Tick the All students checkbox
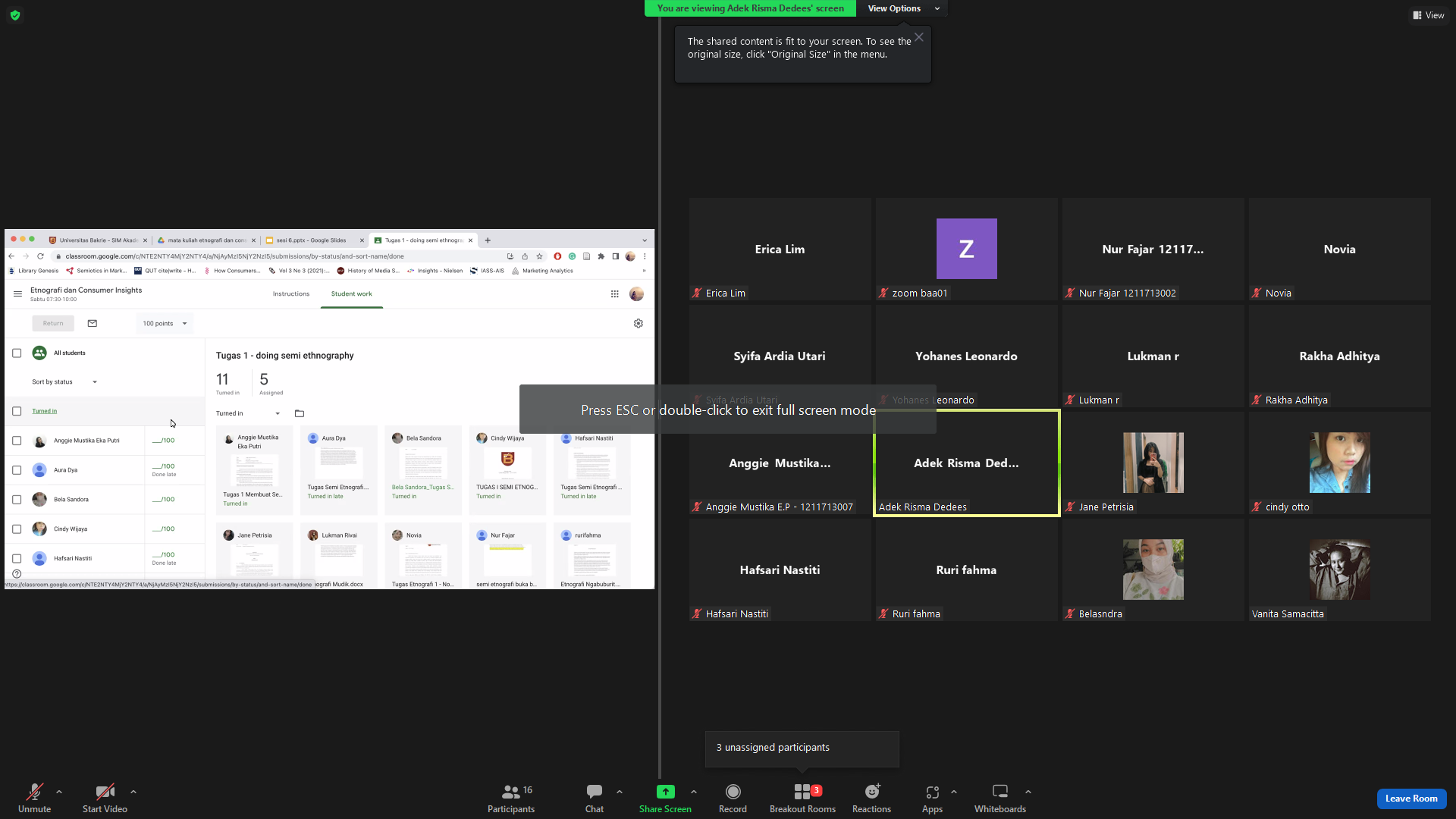1456x819 pixels. click(x=17, y=353)
